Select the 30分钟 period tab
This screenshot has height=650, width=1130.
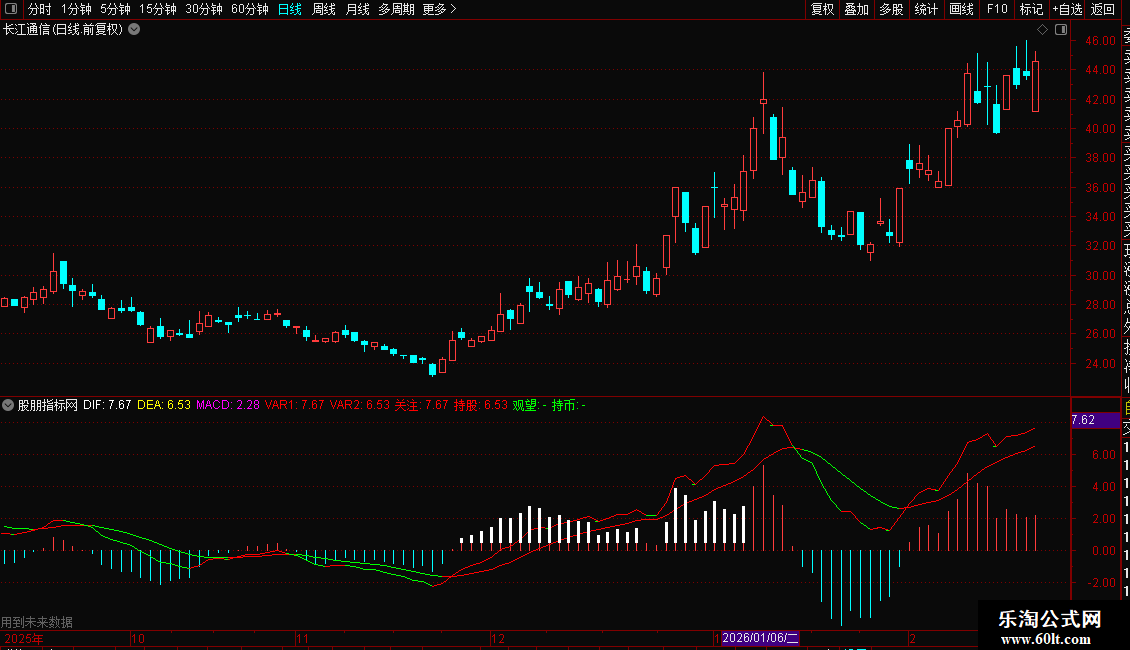click(x=204, y=9)
